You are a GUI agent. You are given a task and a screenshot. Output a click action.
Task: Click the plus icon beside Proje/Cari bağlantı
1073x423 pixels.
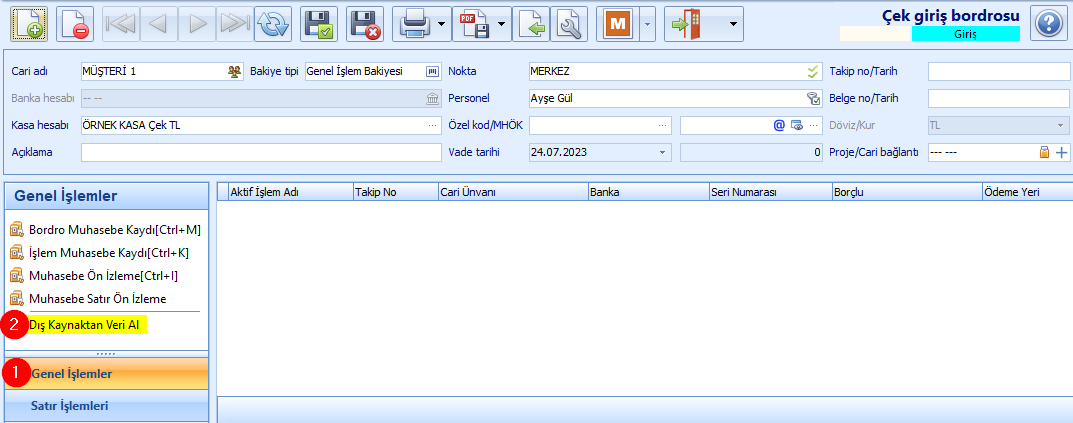[1061, 153]
